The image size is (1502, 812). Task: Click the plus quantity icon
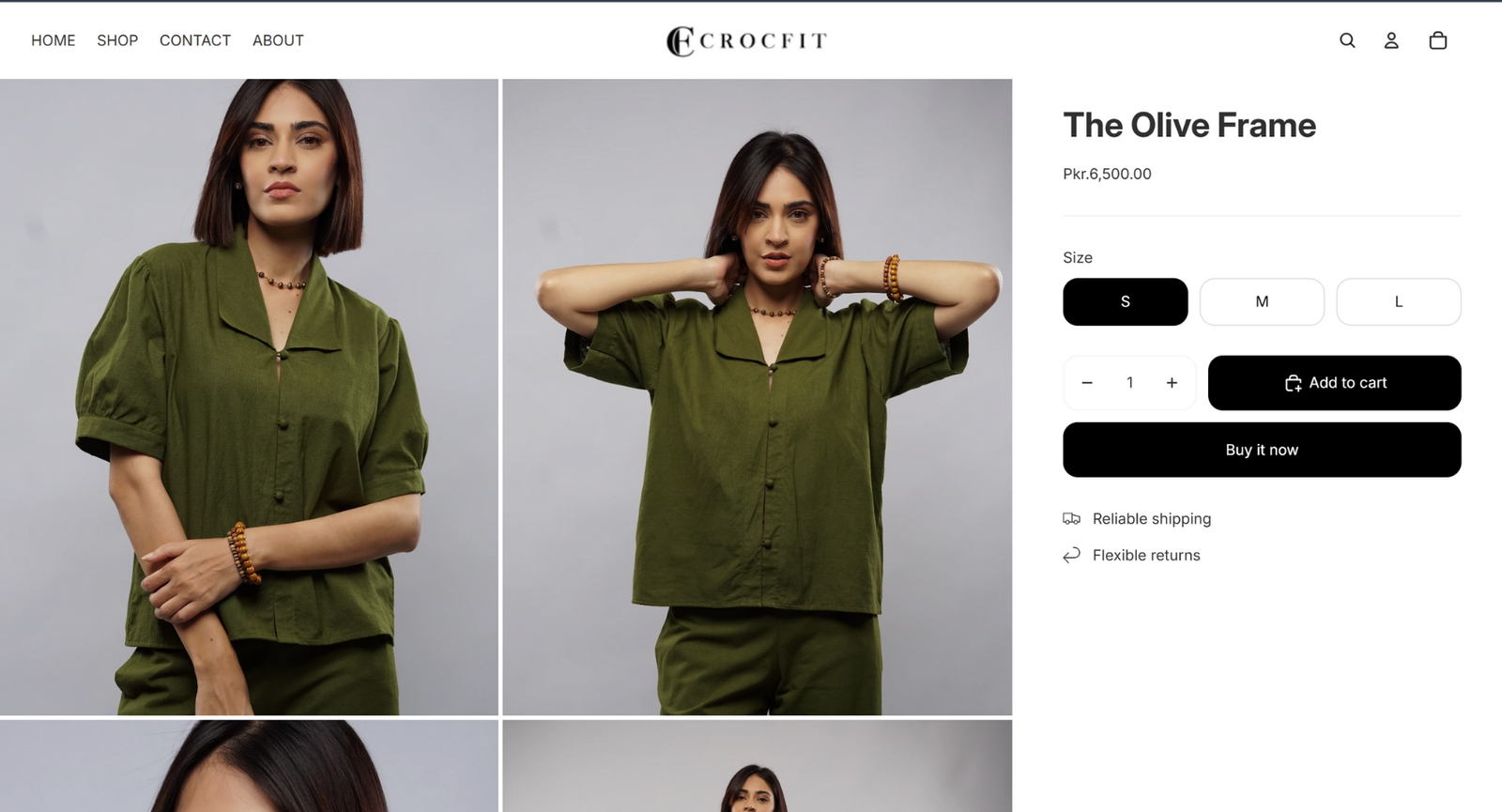[1172, 383]
